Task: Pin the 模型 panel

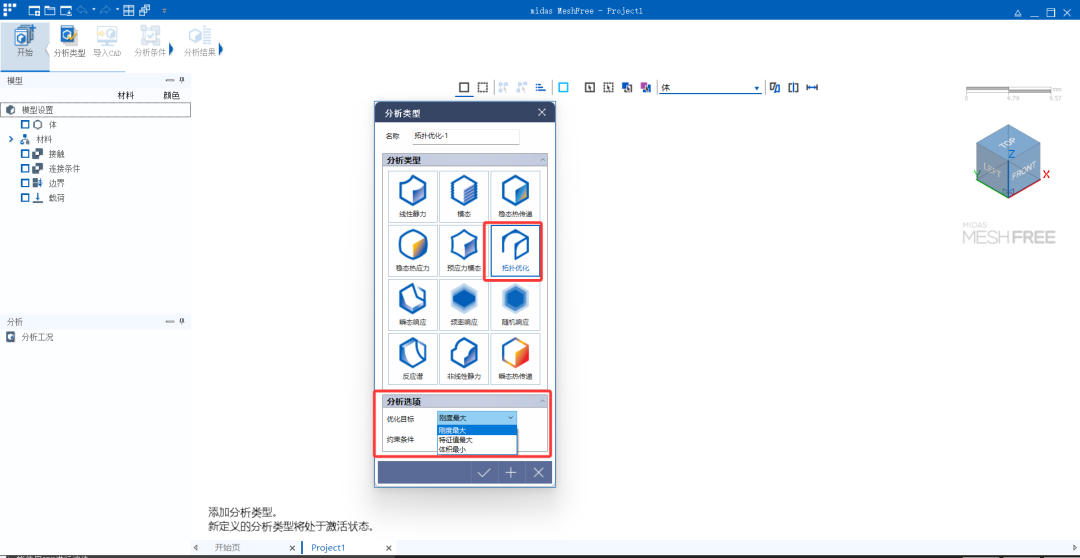Action: 183,81
